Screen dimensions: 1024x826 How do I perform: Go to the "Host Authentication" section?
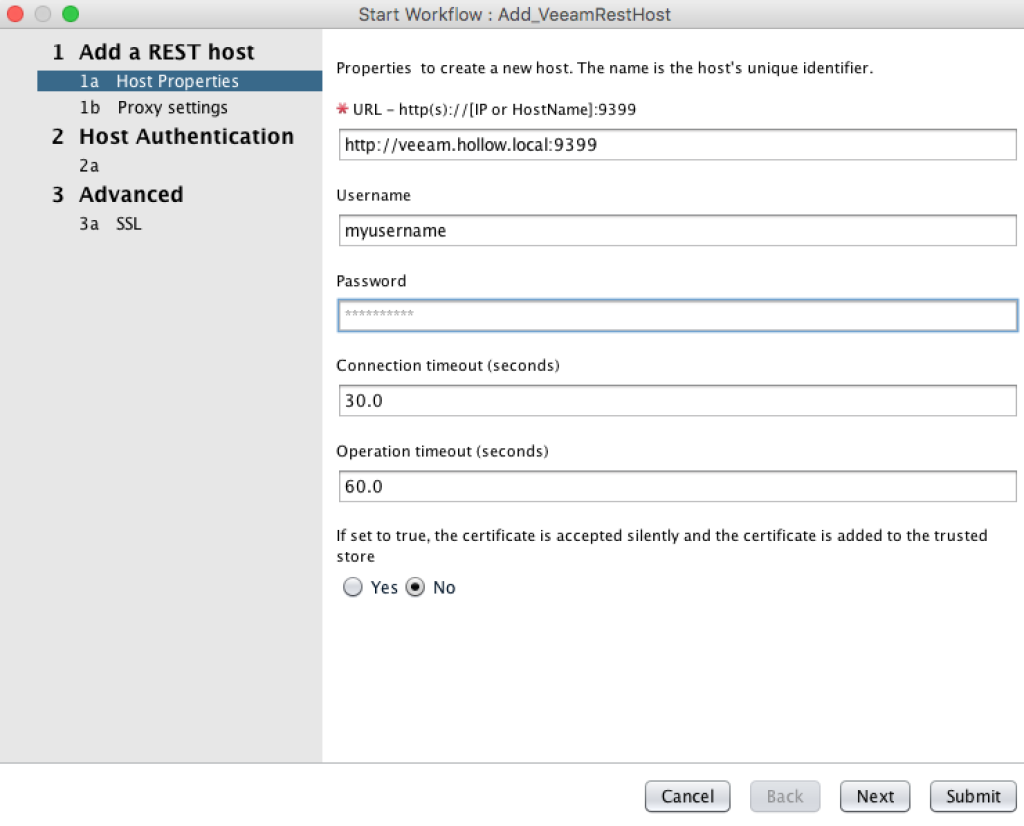coord(186,137)
